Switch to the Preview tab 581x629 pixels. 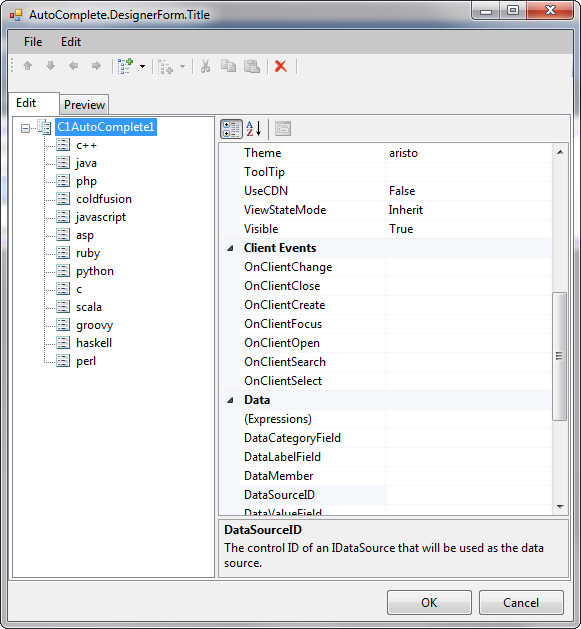pos(84,105)
